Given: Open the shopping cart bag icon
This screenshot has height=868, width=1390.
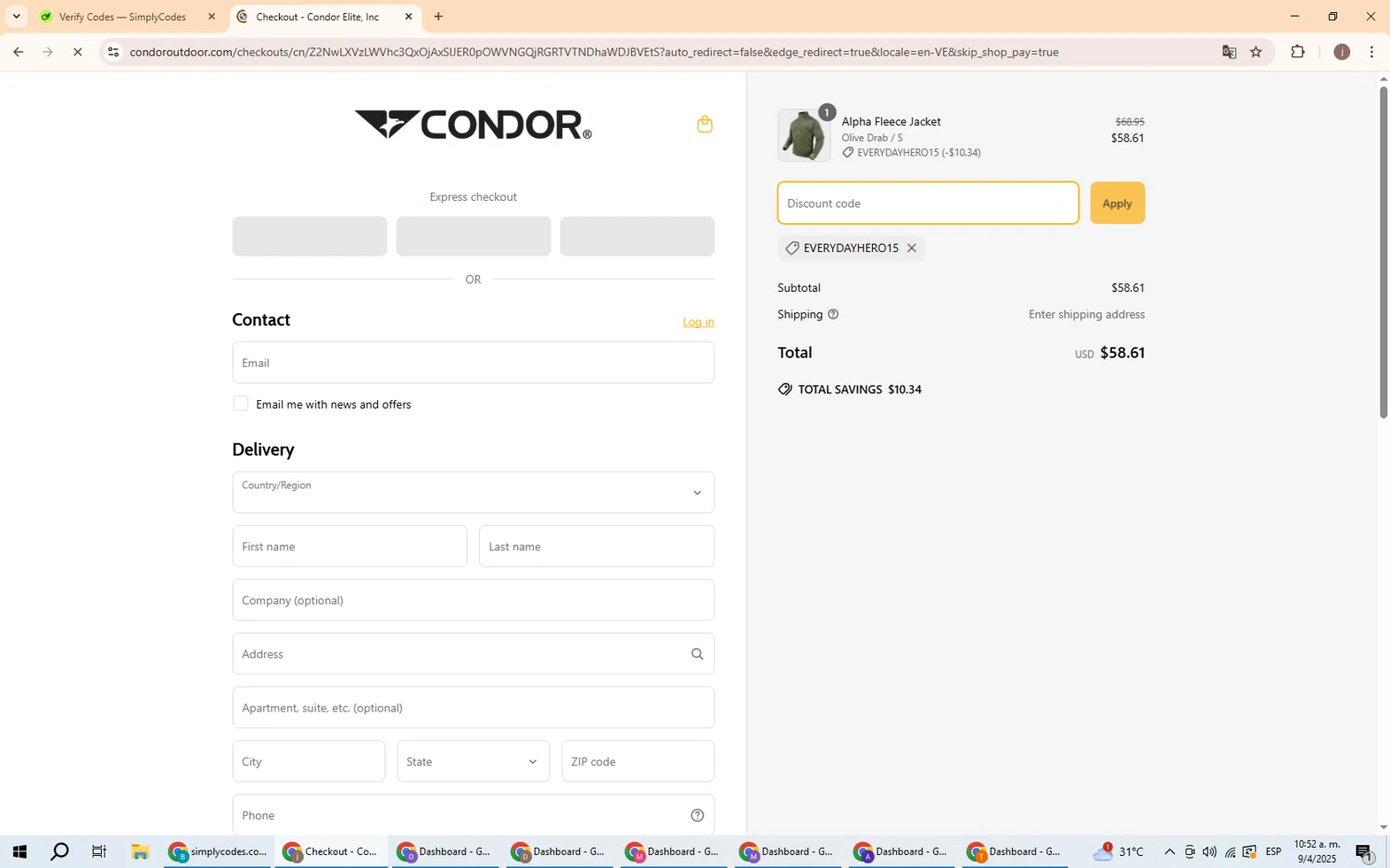Looking at the screenshot, I should 704,124.
